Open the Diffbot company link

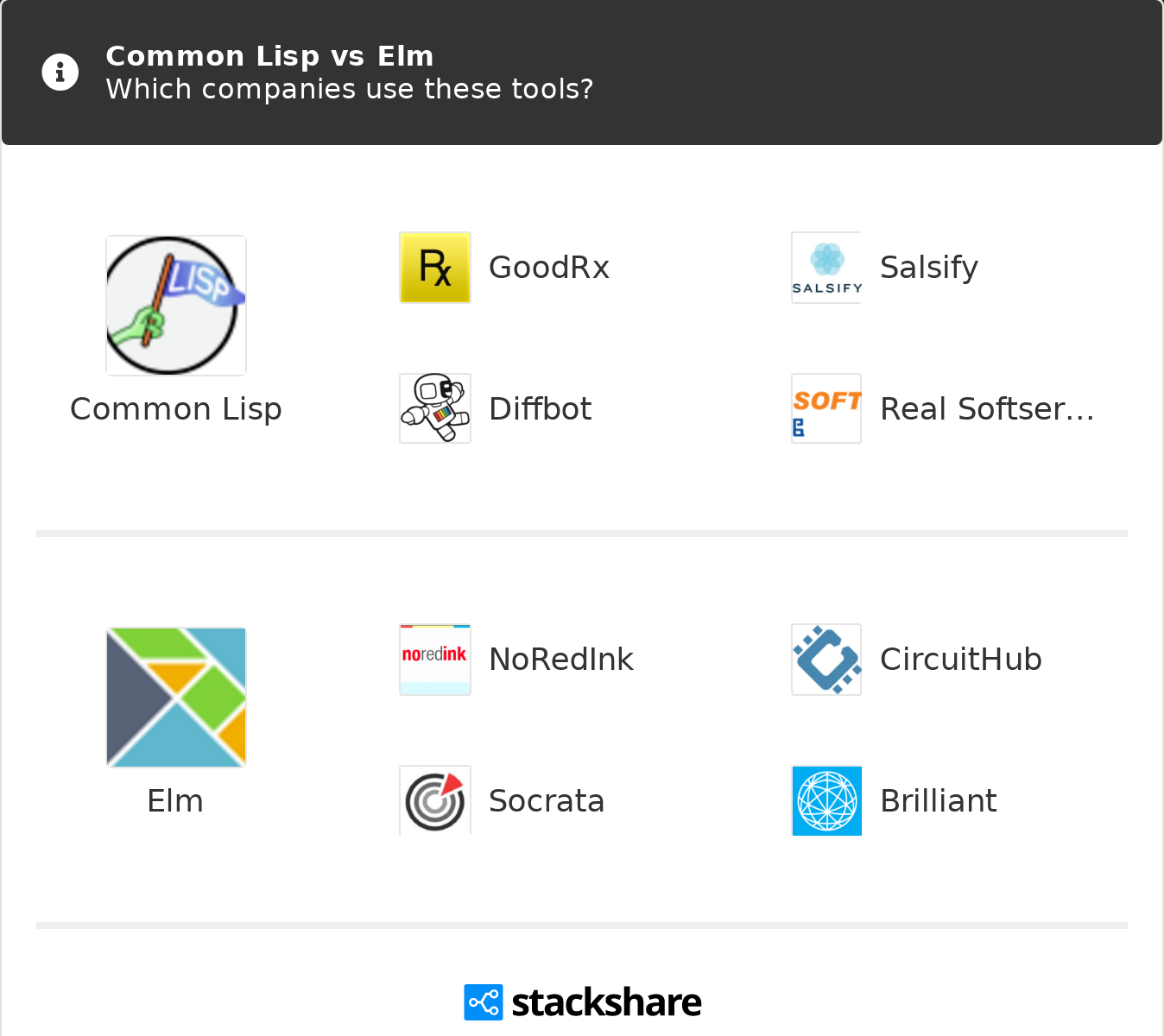pyautogui.click(x=541, y=408)
